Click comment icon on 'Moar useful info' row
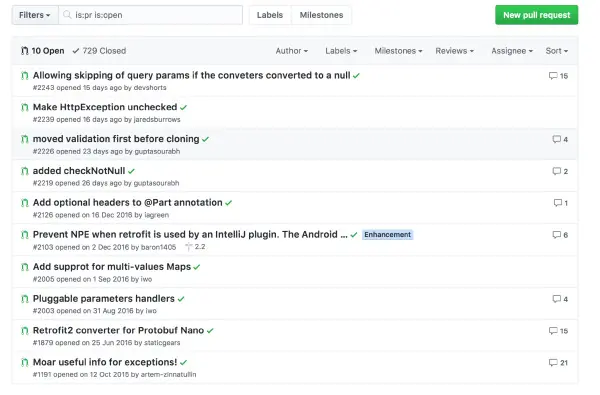This screenshot has width=600, height=395. 553,362
